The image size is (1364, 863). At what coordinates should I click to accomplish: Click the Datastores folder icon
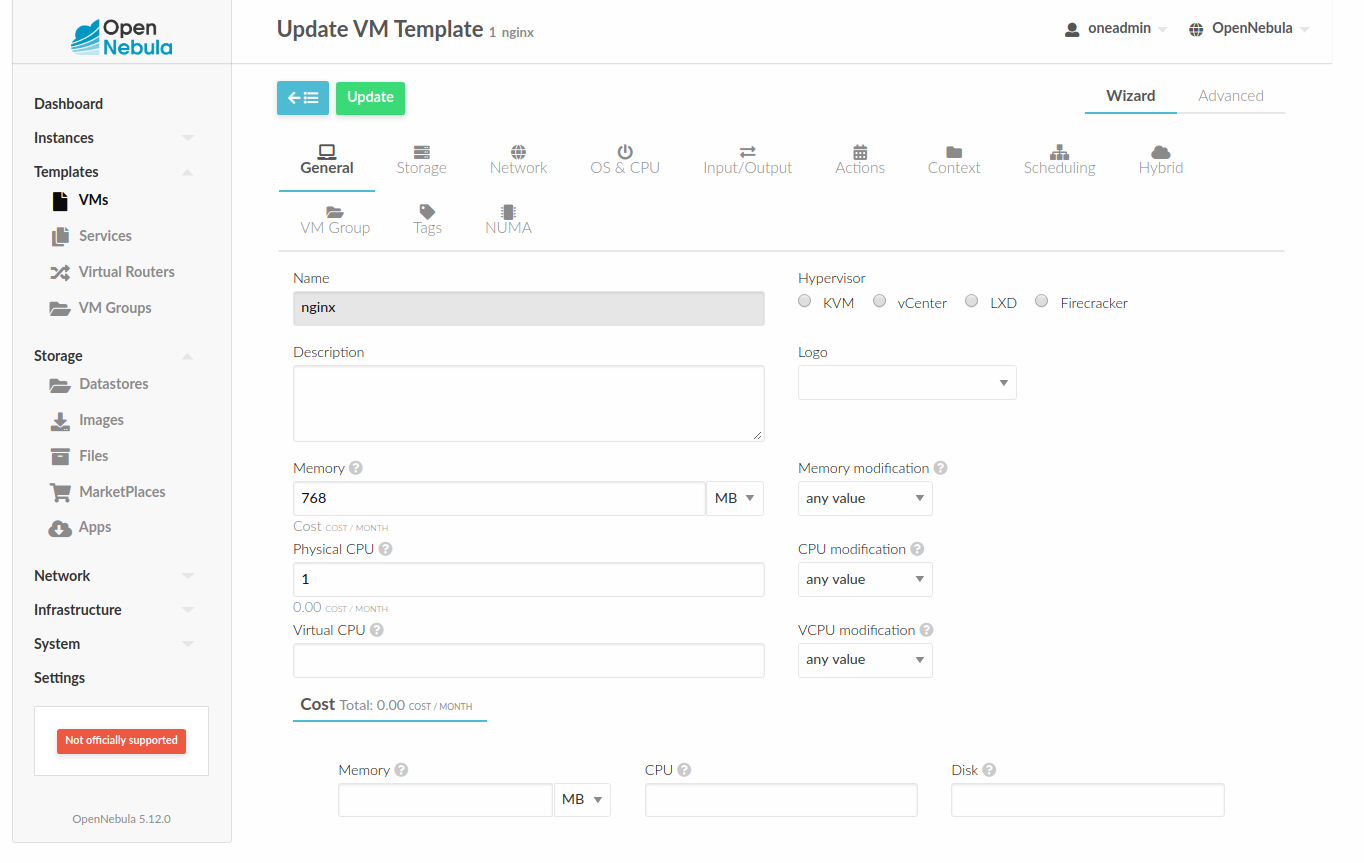coord(60,384)
